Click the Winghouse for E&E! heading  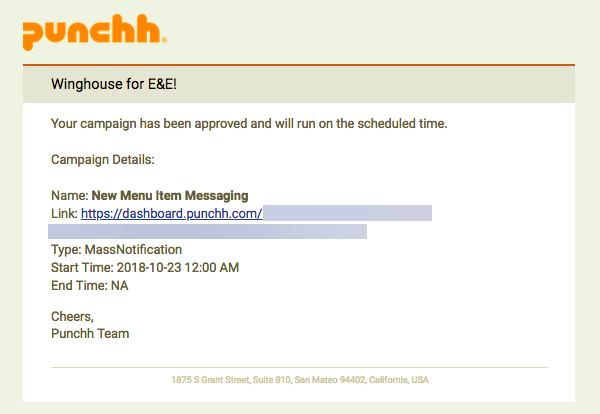click(x=114, y=84)
